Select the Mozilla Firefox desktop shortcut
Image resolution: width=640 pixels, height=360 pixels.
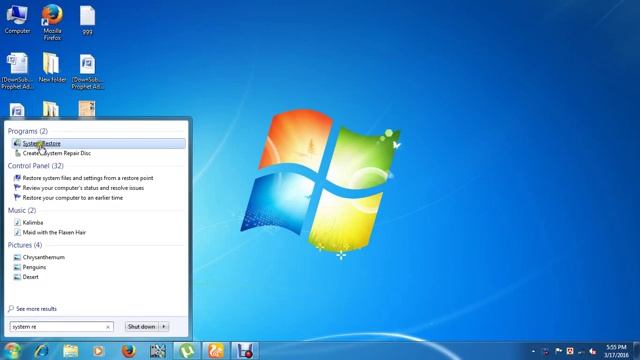tap(52, 22)
